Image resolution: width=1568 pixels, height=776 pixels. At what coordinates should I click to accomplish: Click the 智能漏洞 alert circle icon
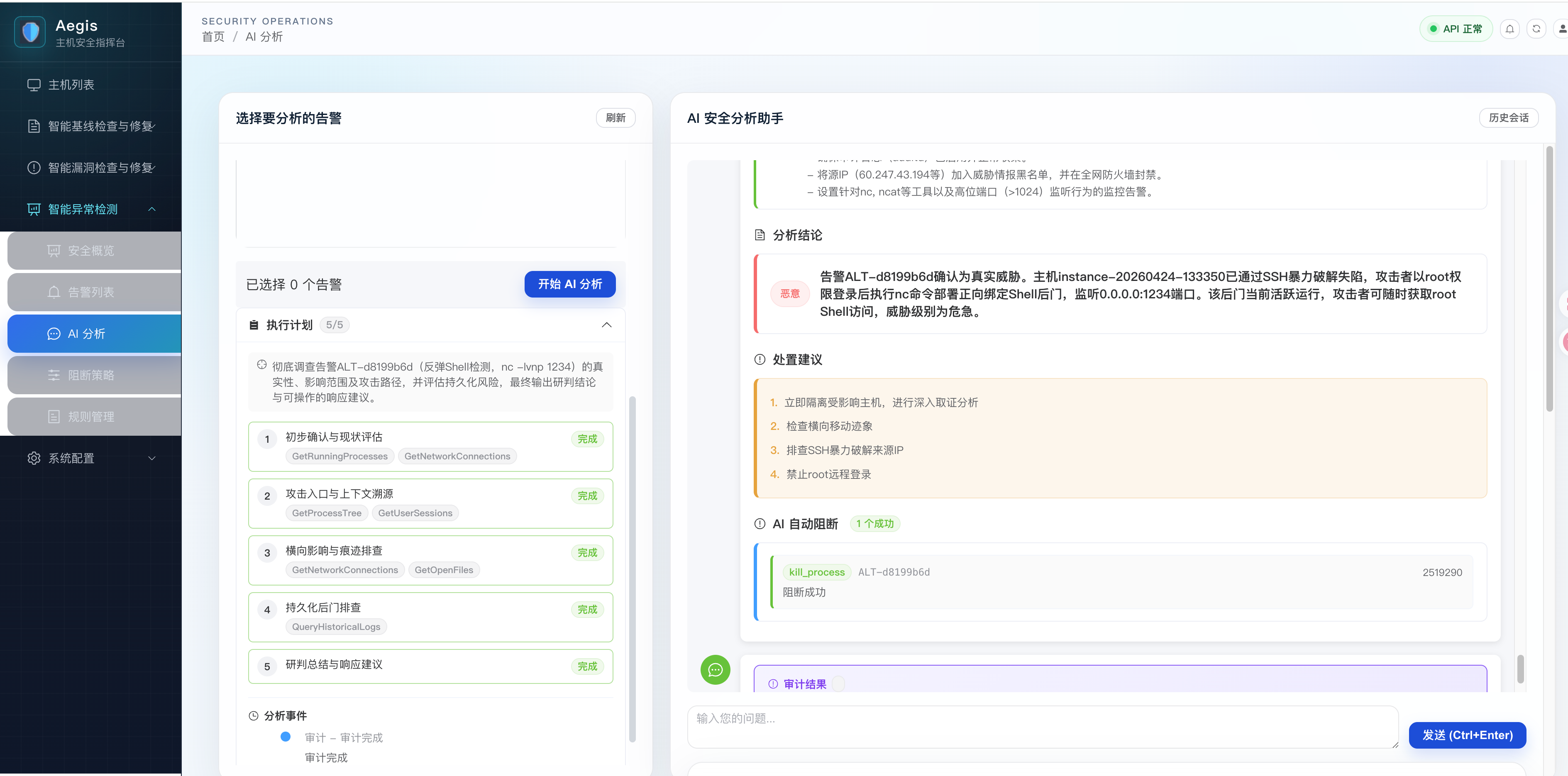coord(34,168)
